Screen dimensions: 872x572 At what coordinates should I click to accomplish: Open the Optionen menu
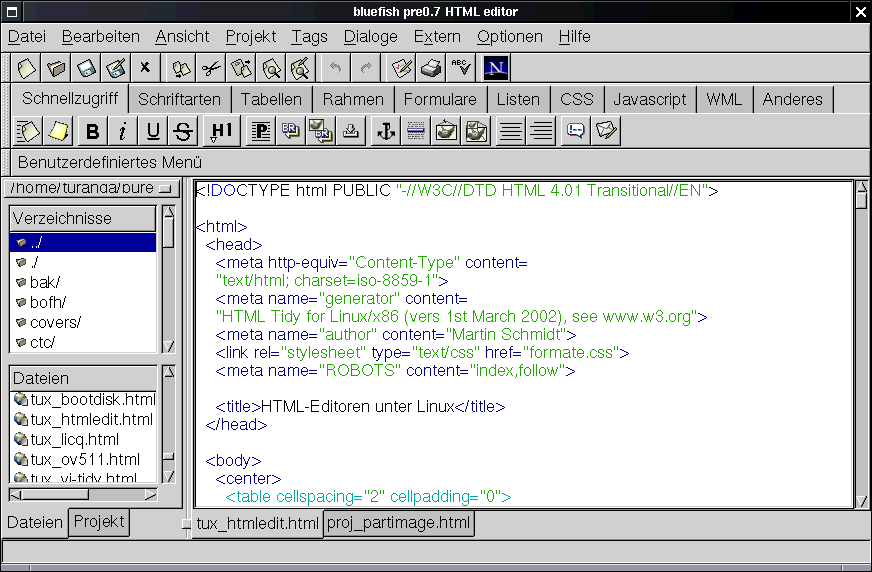[509, 37]
